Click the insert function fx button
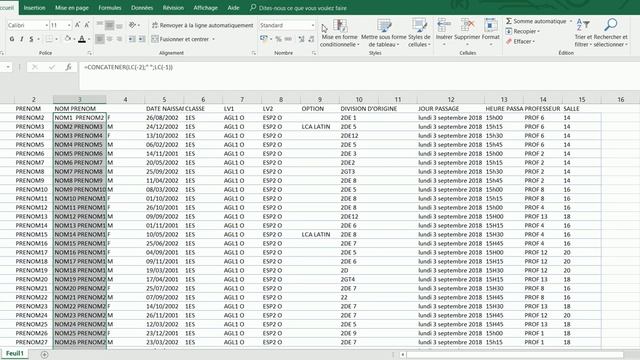 [69, 67]
